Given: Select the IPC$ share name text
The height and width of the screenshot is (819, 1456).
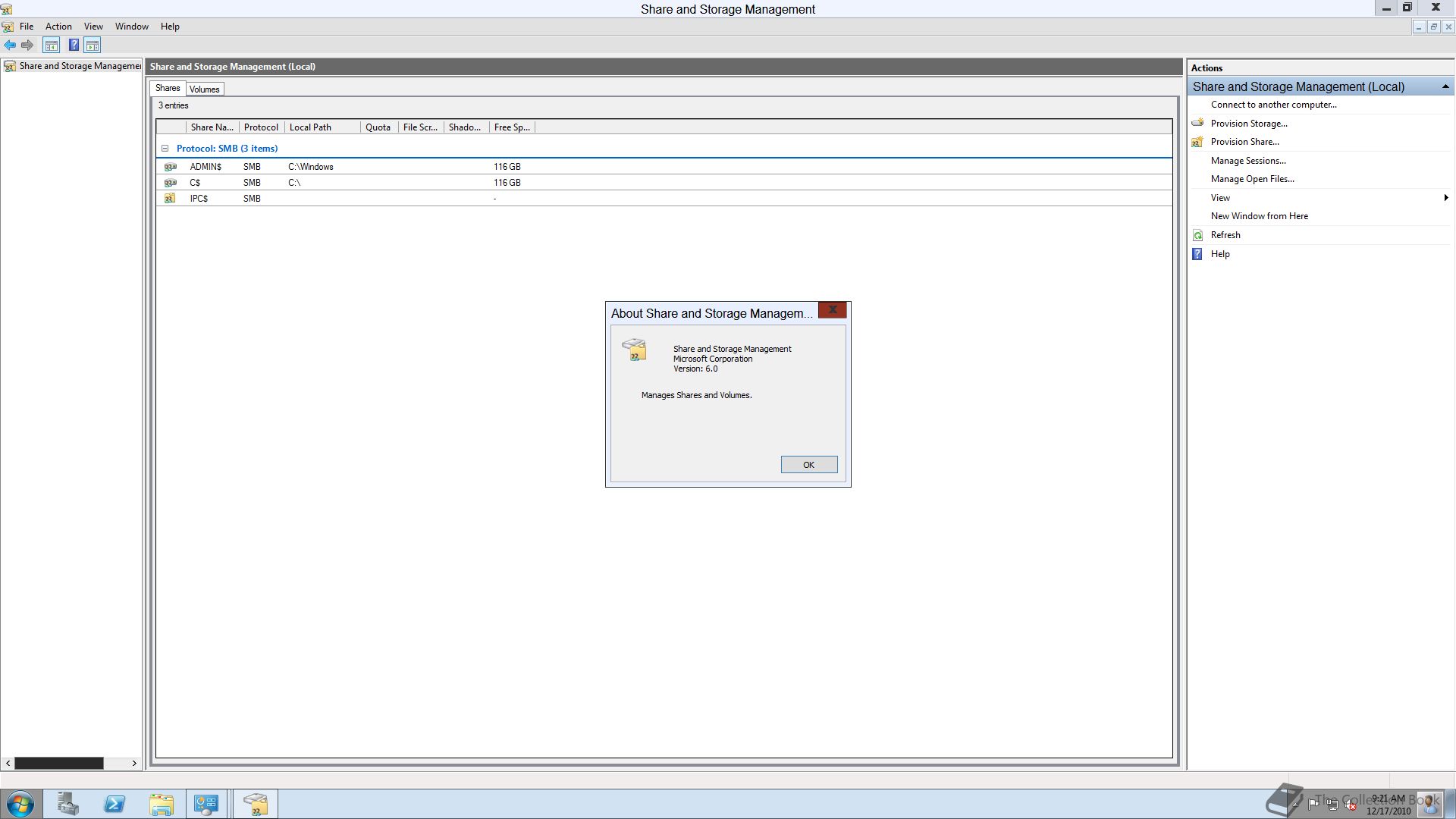Looking at the screenshot, I should [199, 199].
